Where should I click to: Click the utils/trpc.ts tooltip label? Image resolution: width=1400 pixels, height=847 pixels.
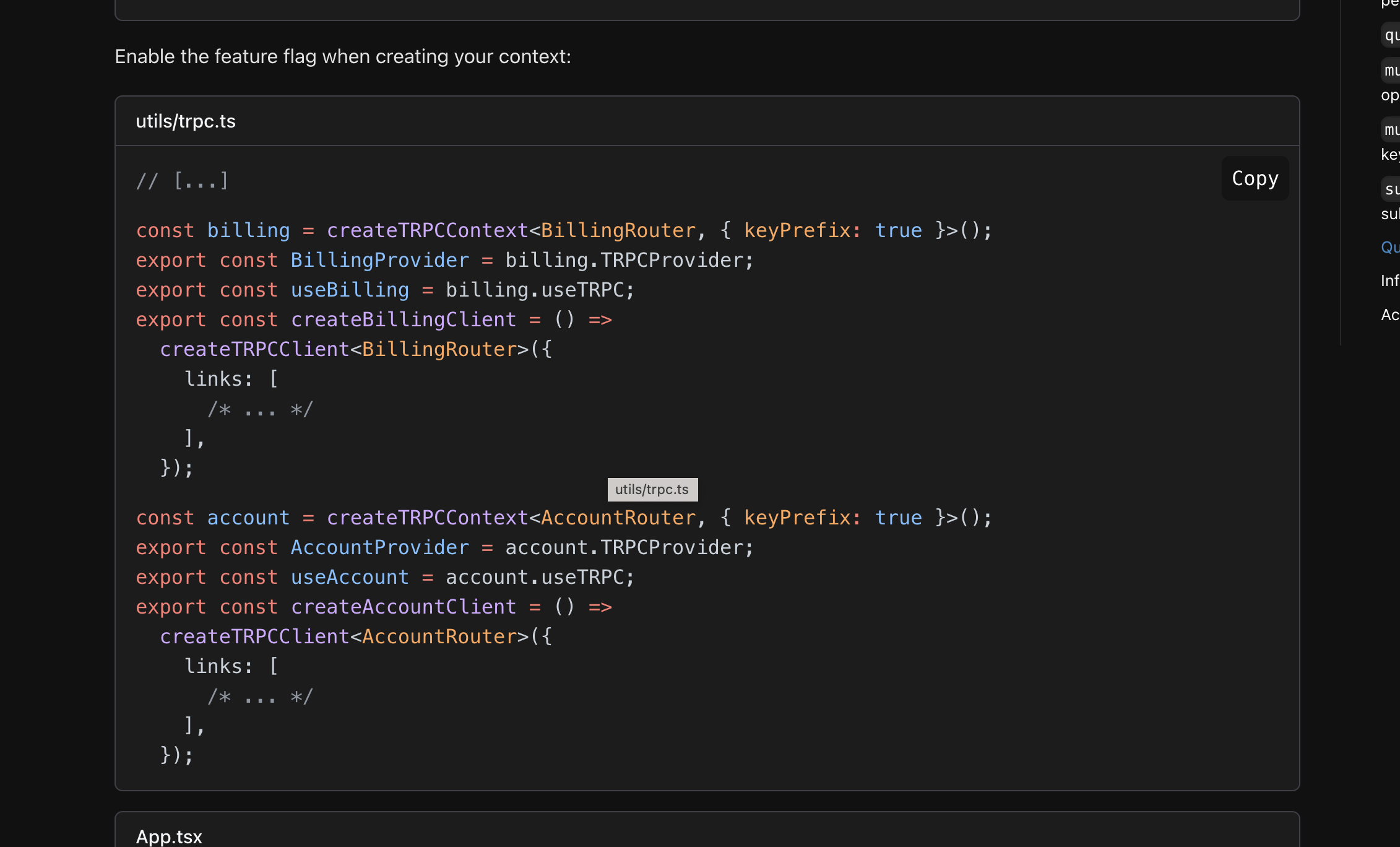pyautogui.click(x=652, y=490)
